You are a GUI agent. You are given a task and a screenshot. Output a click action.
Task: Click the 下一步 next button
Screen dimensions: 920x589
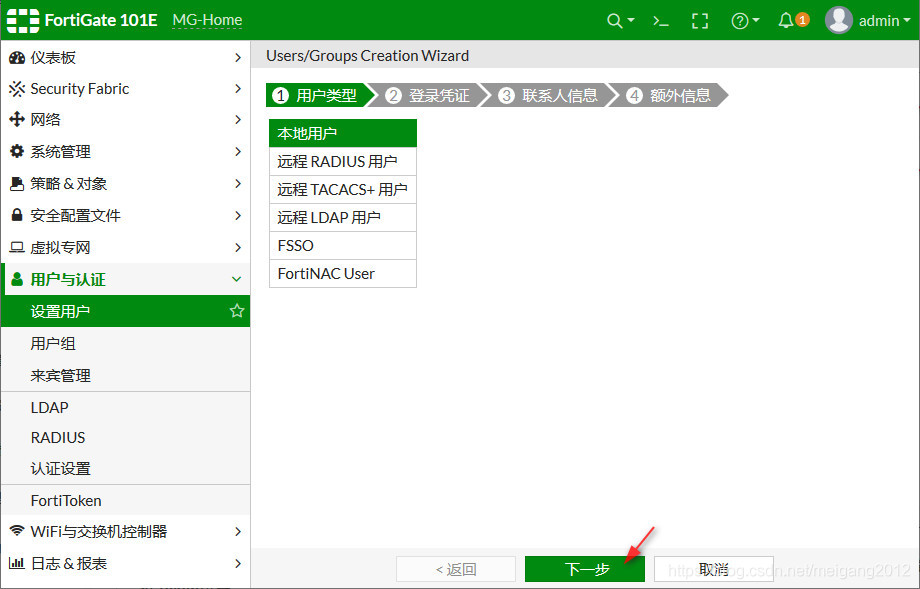click(585, 569)
